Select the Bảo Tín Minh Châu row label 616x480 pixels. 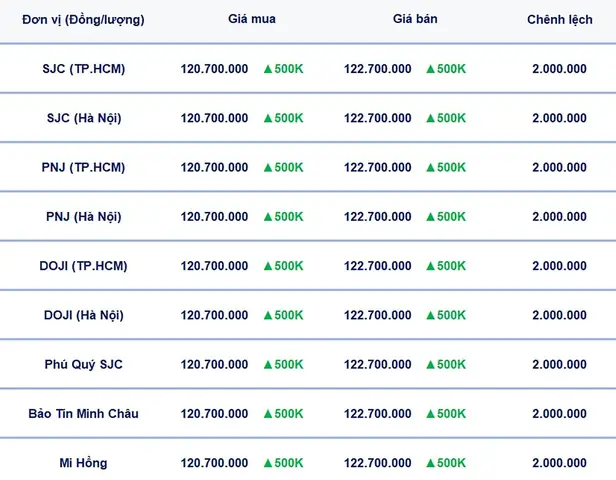point(84,414)
